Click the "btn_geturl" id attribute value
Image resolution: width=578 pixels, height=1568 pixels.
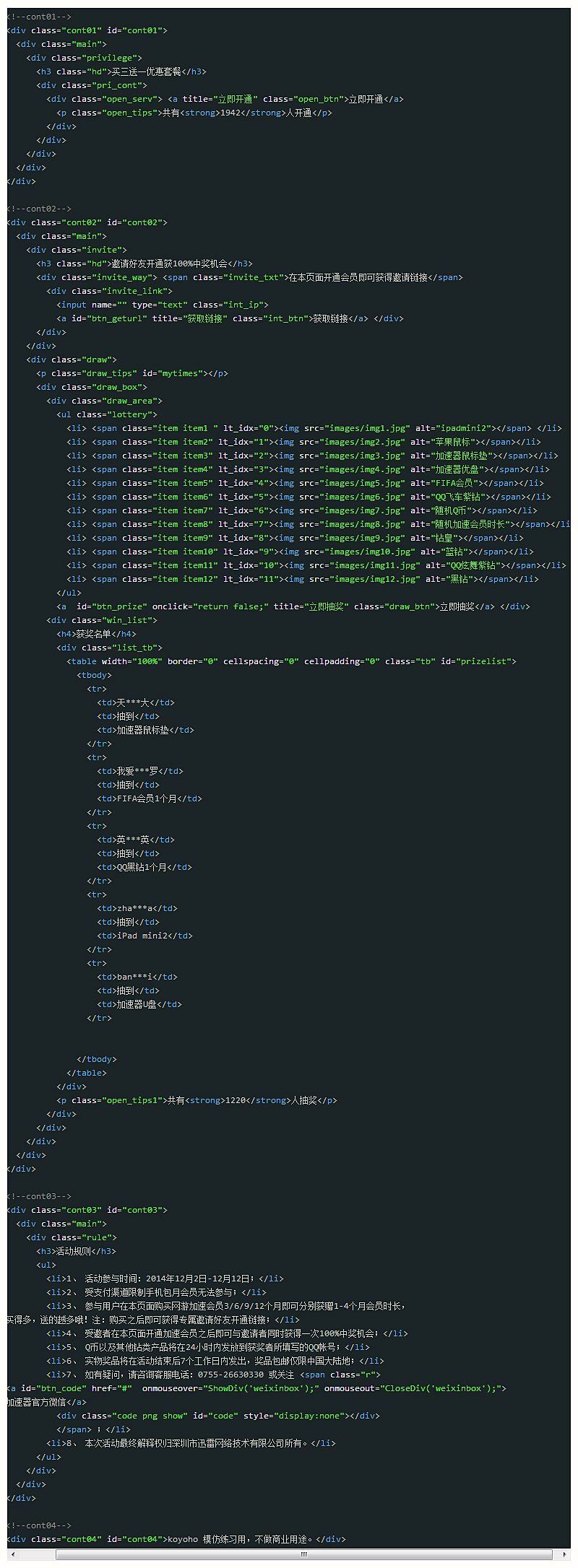(x=118, y=318)
